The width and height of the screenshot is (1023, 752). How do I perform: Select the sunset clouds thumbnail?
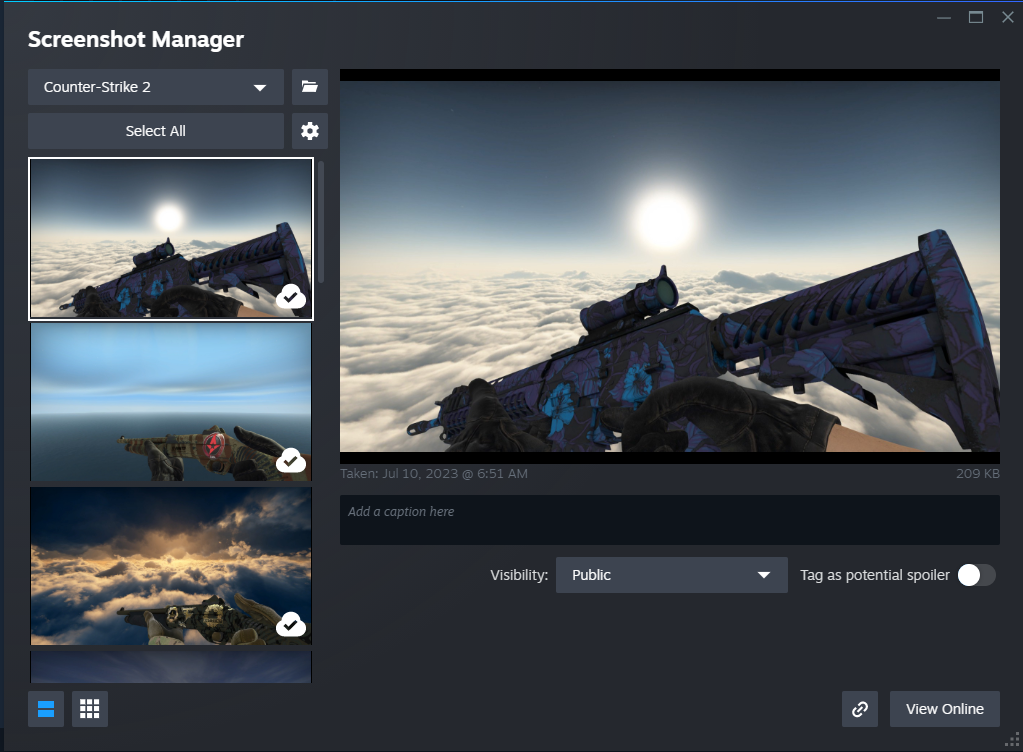pyautogui.click(x=171, y=566)
